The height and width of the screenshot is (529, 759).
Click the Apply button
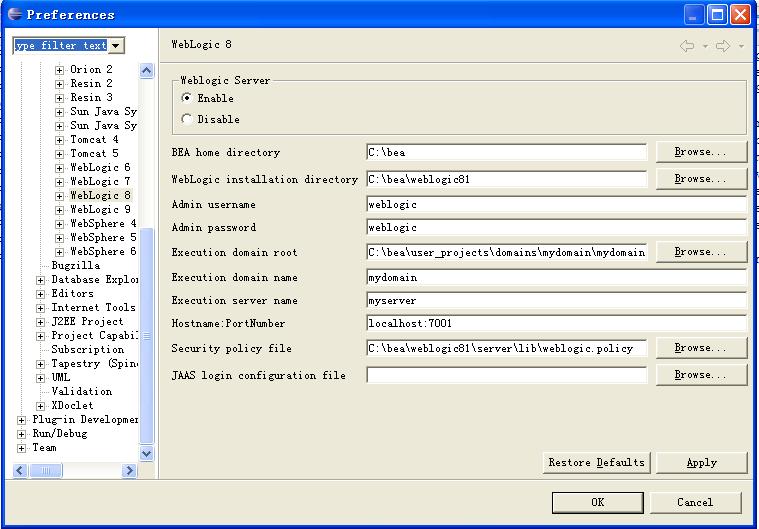[x=701, y=463]
